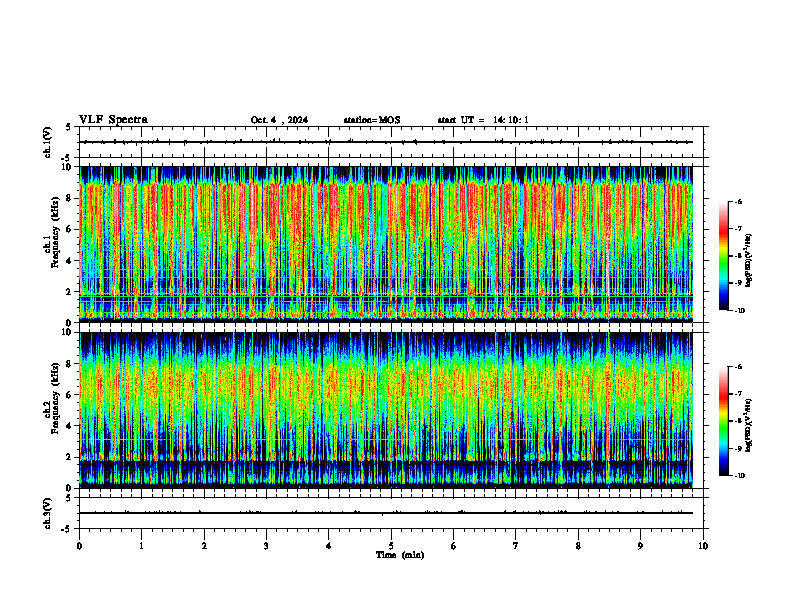Click inside the ch.1 spectrogram panel

(386, 244)
